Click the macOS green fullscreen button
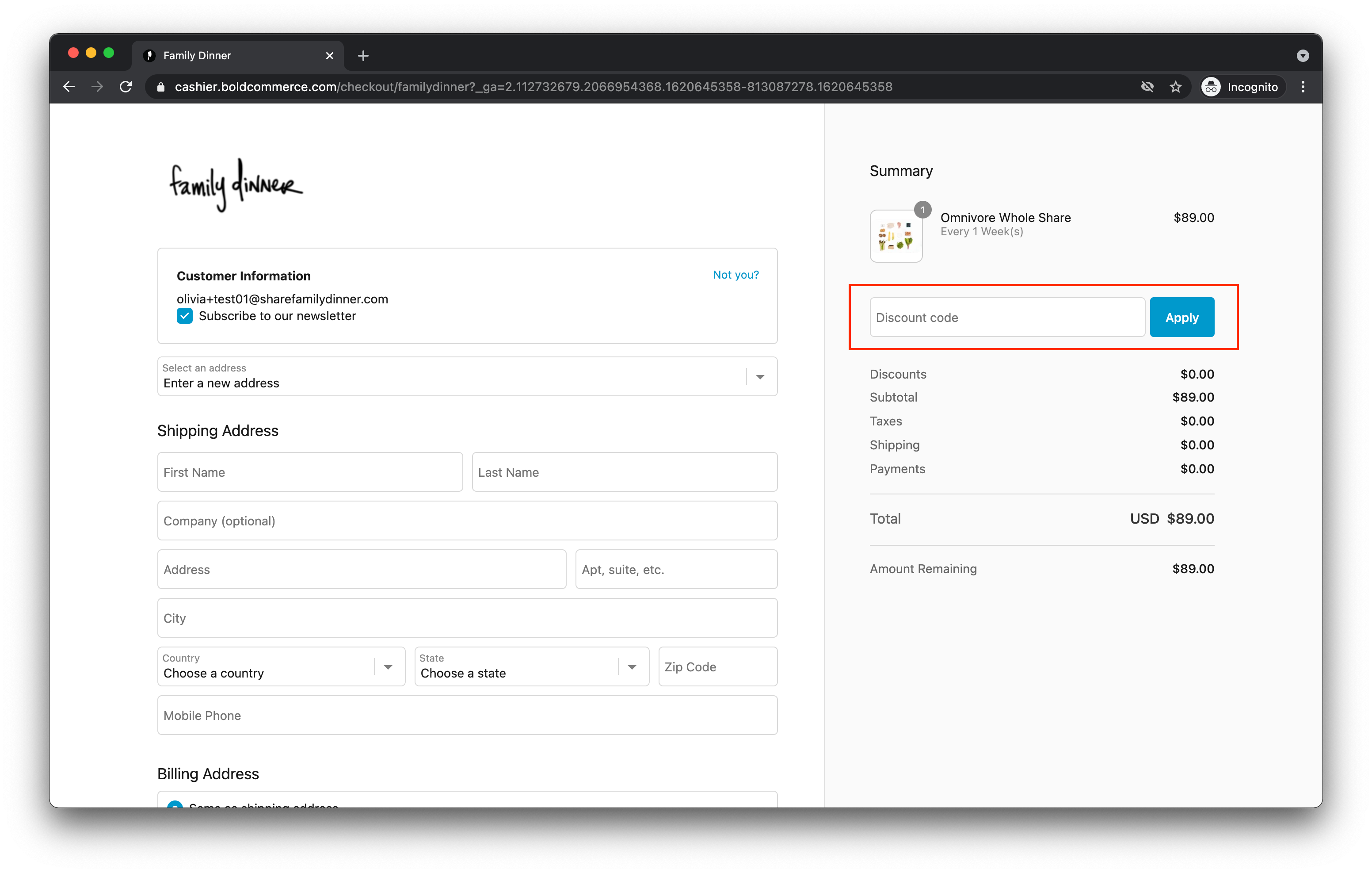 click(109, 53)
